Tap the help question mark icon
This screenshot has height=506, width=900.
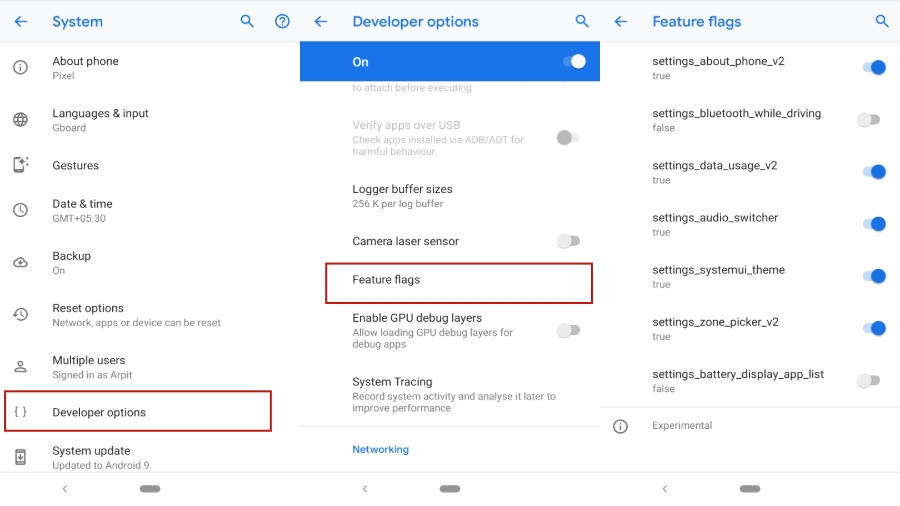click(x=282, y=21)
